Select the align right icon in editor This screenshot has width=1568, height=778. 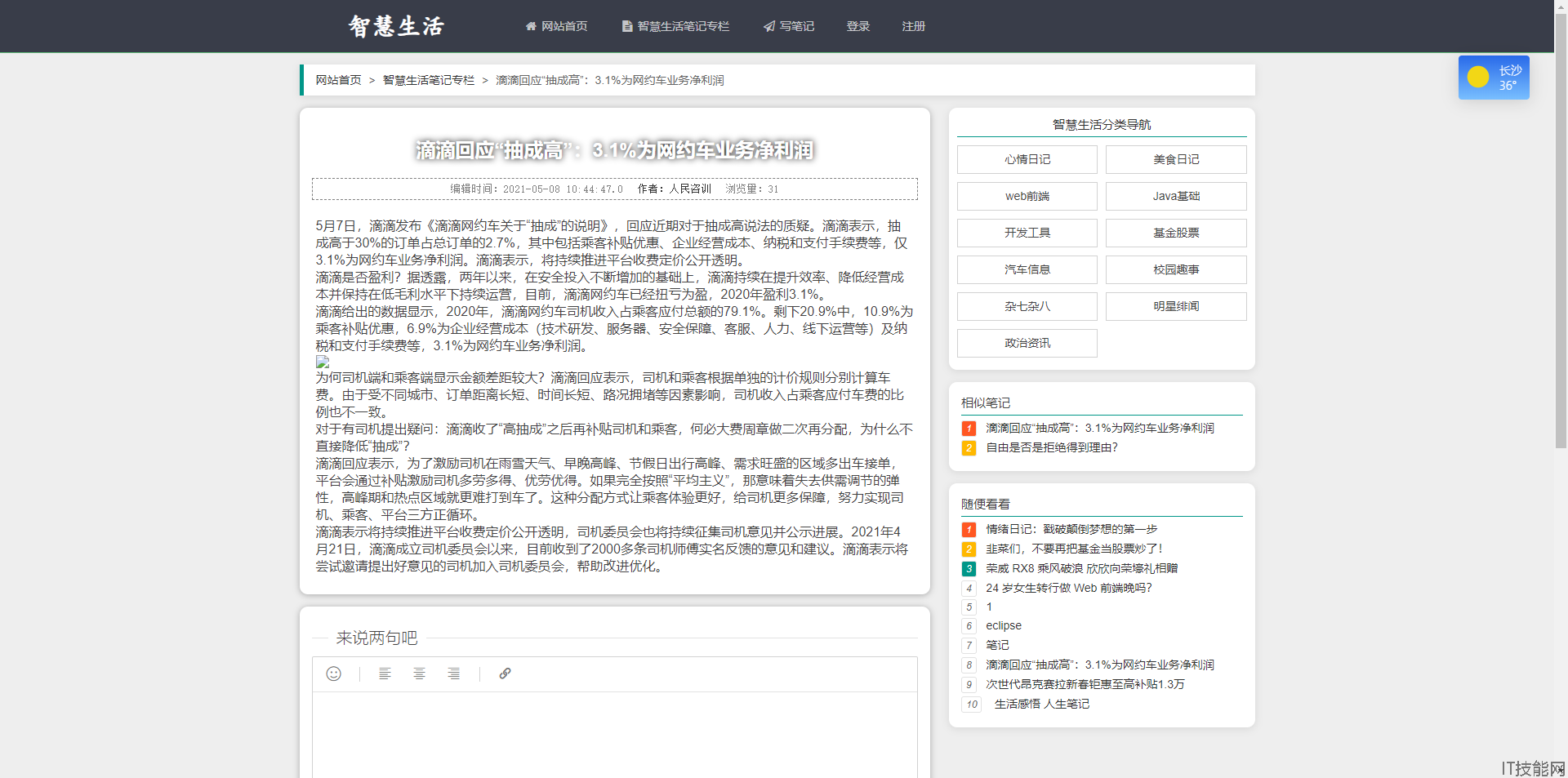[x=453, y=674]
